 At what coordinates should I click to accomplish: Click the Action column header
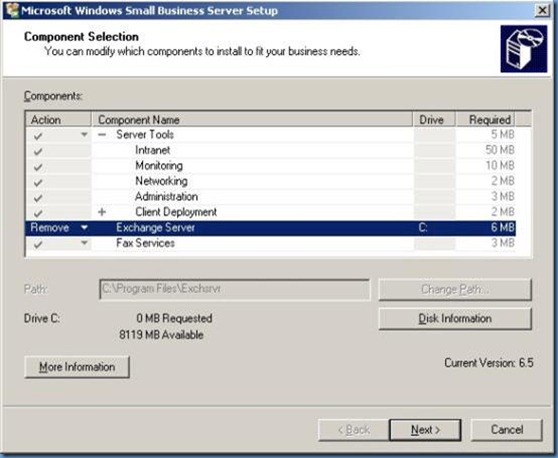point(59,120)
